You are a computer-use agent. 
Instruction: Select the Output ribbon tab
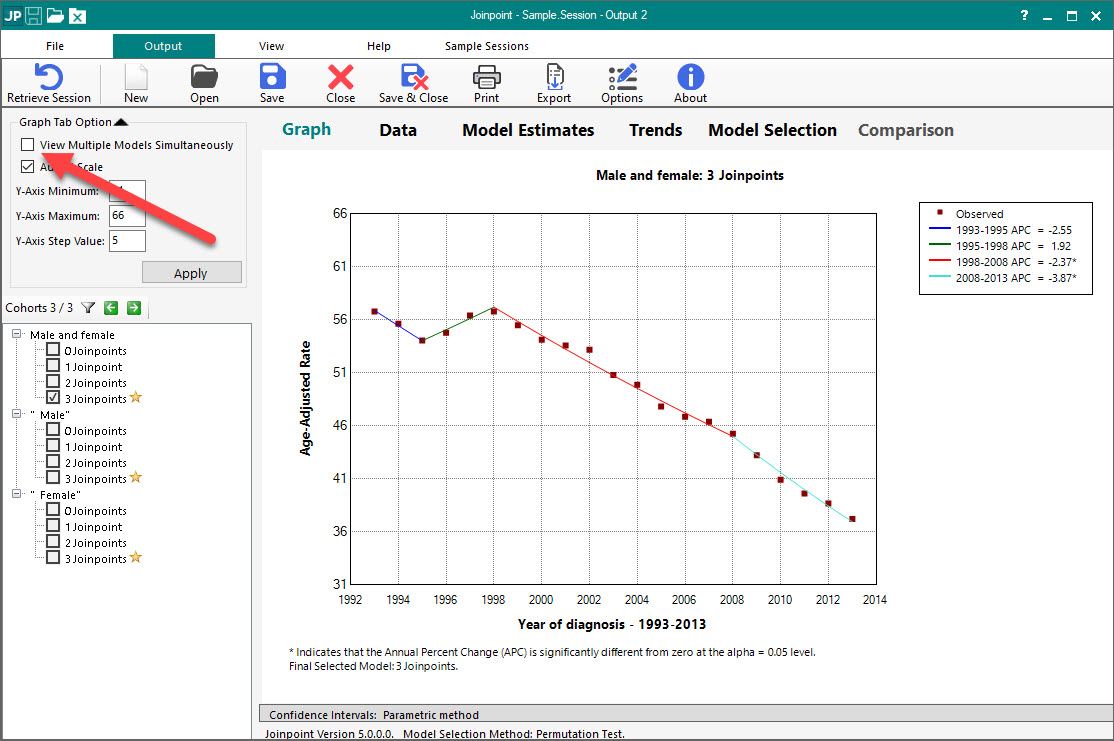point(163,46)
